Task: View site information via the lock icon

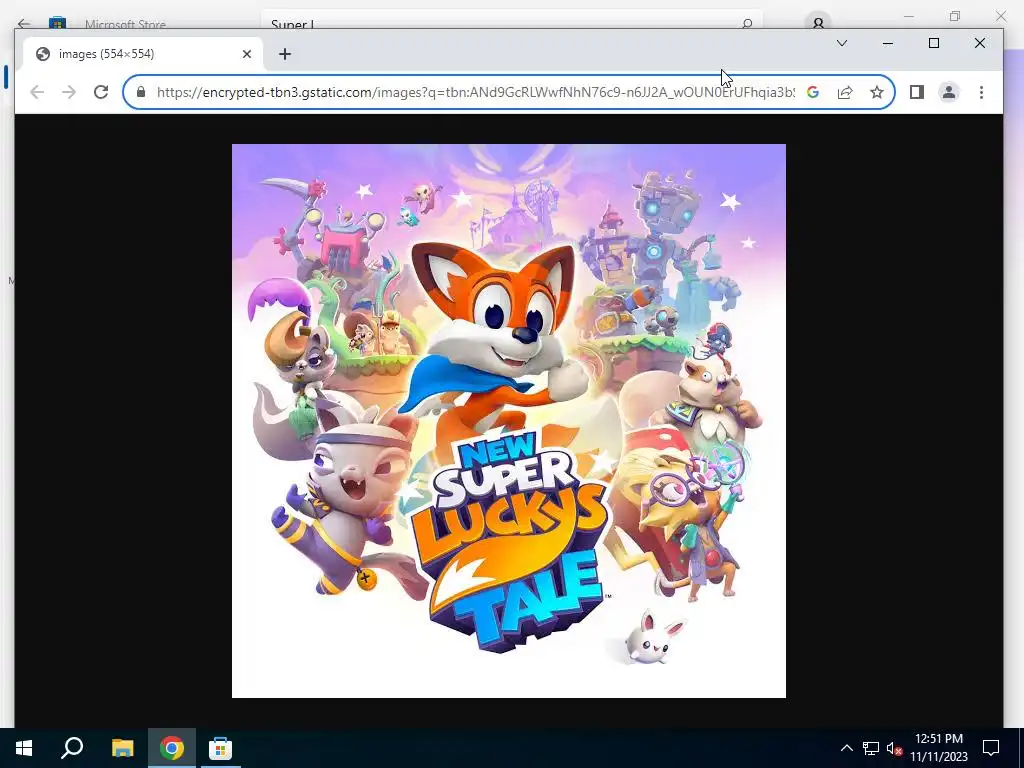Action: (x=140, y=92)
